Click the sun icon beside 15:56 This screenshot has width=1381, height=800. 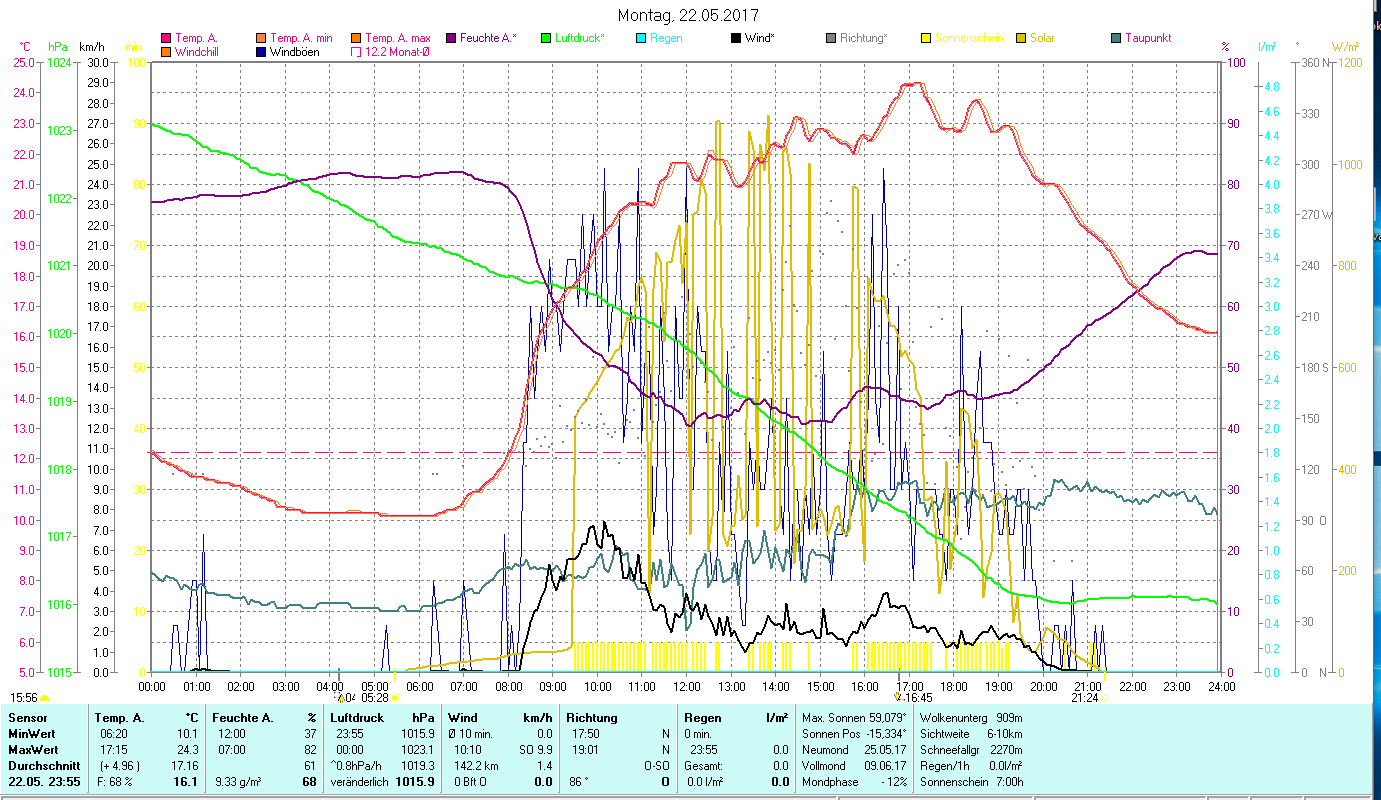[x=44, y=698]
